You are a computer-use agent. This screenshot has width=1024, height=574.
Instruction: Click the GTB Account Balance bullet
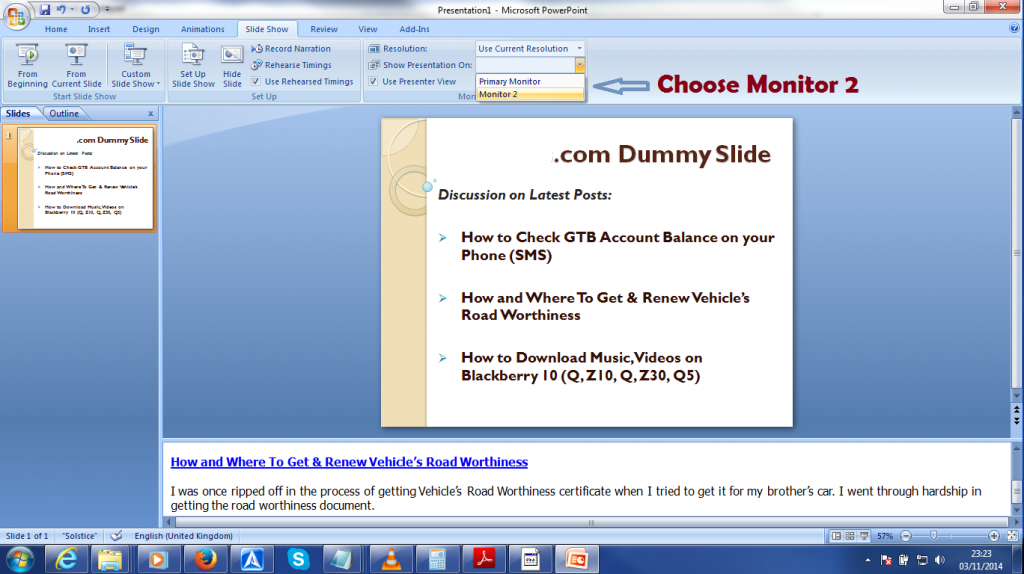click(x=618, y=246)
